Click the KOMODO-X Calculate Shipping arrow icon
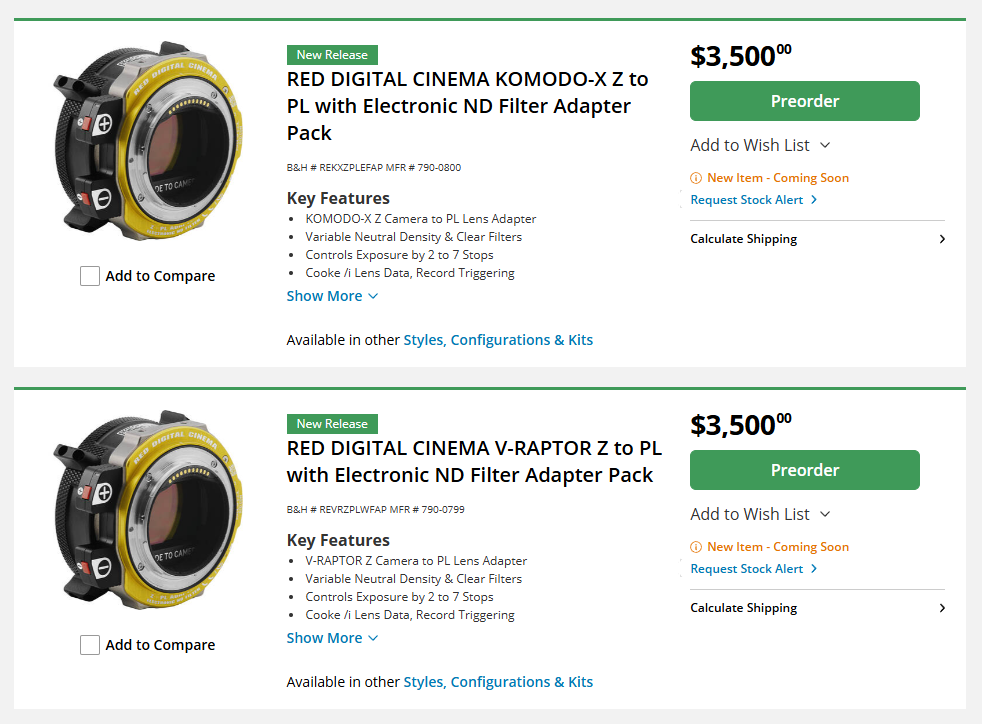Viewport: 982px width, 724px height. 942,239
